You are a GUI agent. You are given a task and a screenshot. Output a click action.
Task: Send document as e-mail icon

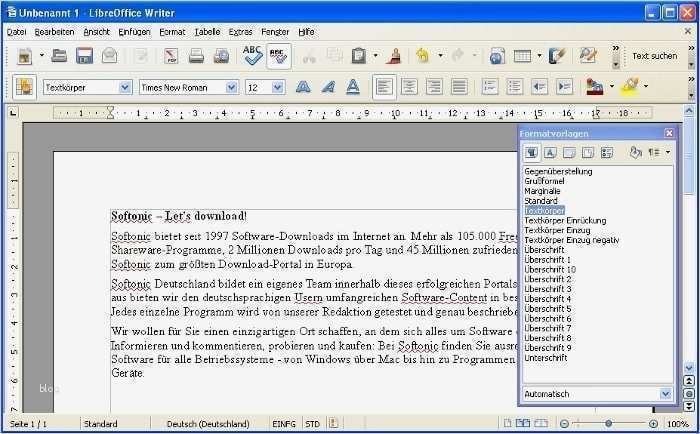pyautogui.click(x=109, y=56)
